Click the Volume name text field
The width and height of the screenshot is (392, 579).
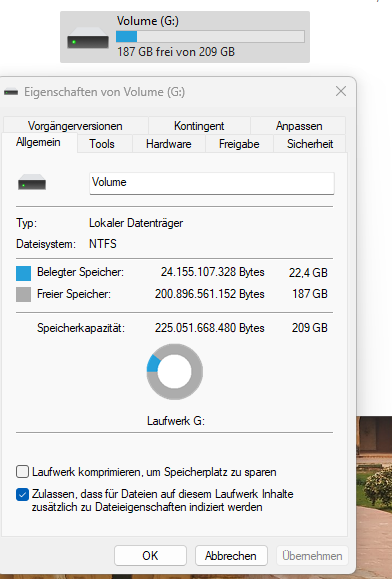212,183
